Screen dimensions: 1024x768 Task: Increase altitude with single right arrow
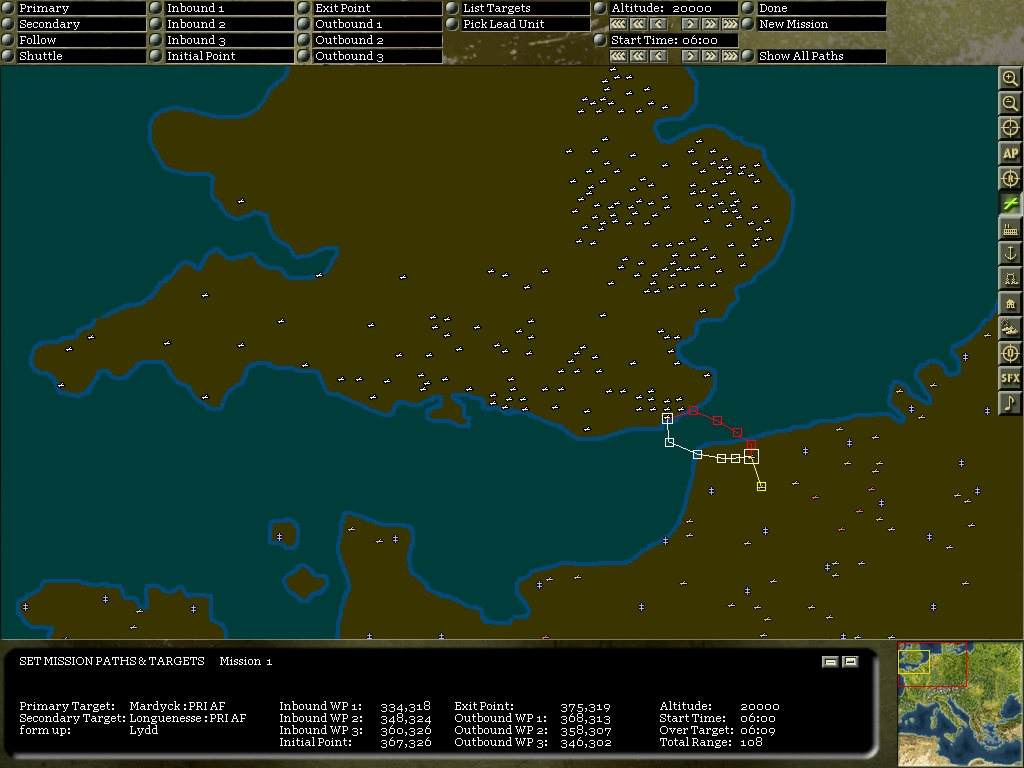(690, 24)
